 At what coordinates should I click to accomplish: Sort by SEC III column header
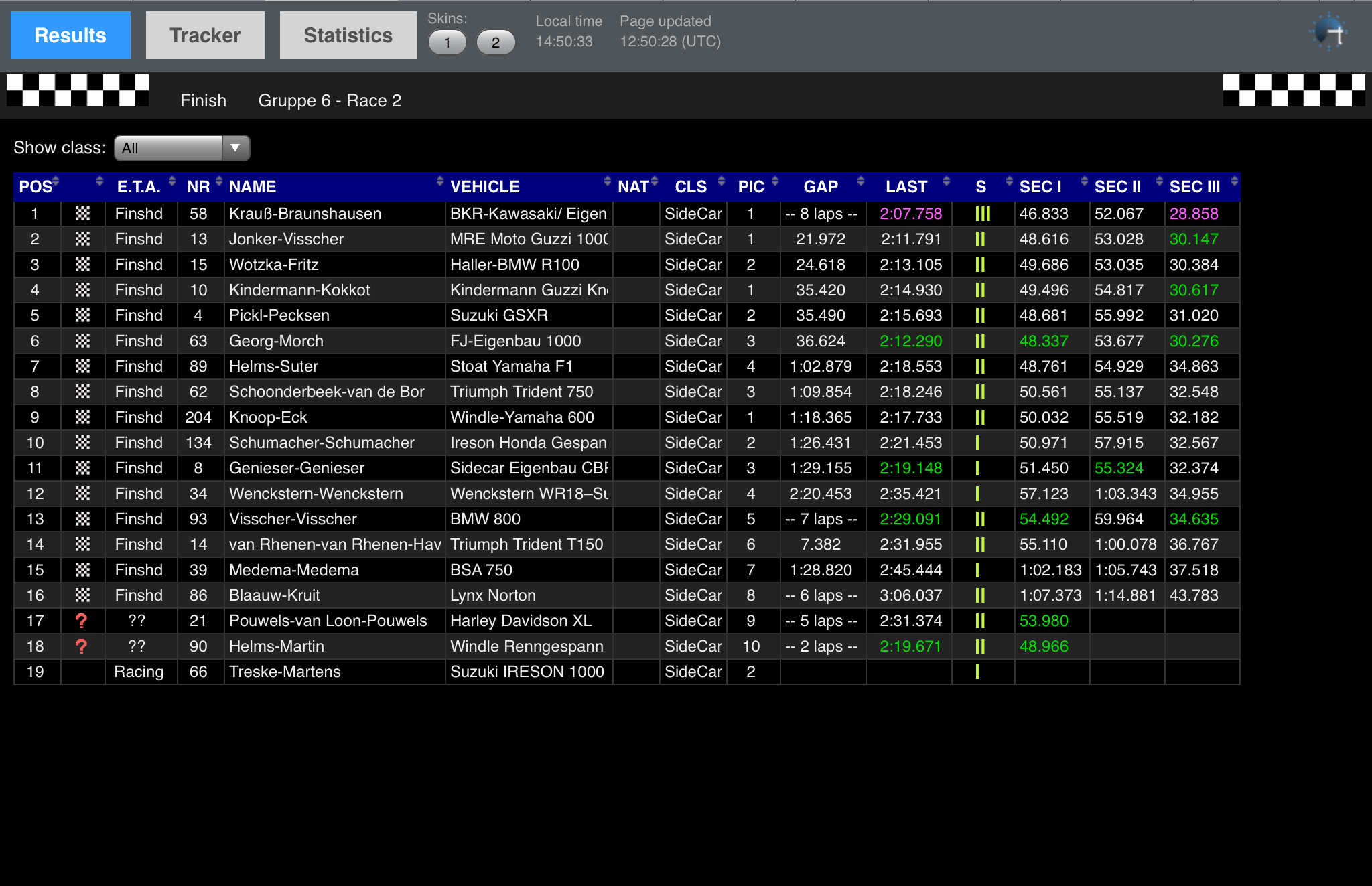click(1203, 187)
